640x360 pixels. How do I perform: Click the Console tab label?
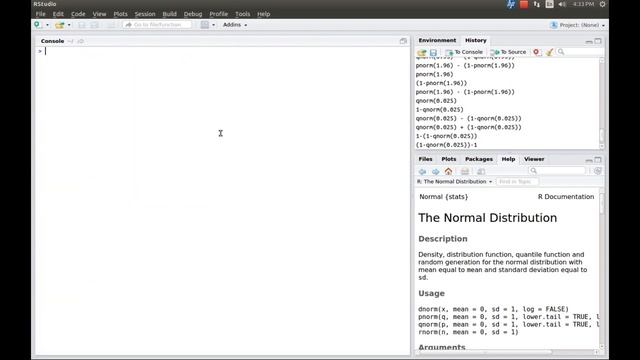(52, 41)
